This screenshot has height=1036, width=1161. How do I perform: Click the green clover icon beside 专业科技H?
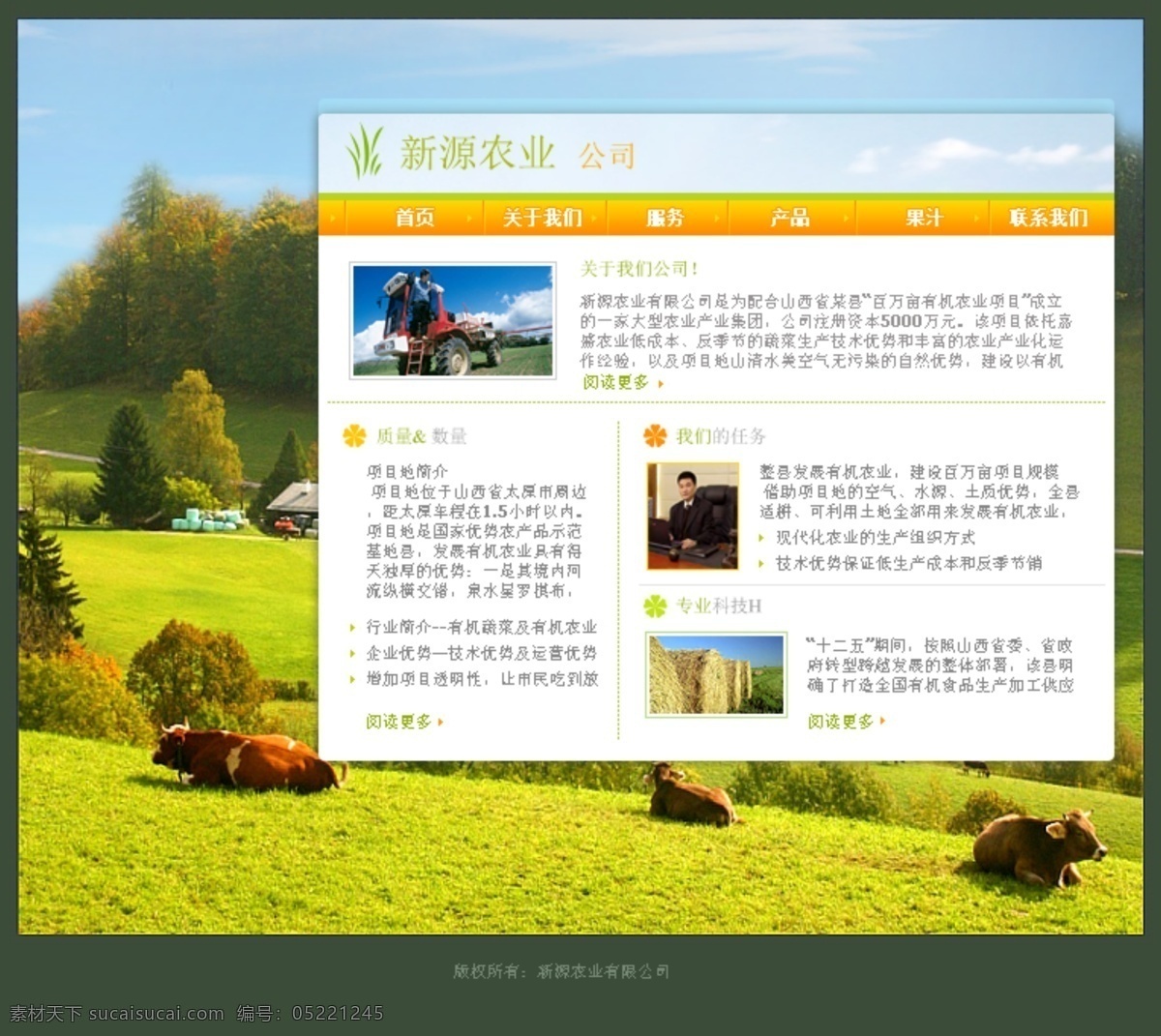pos(656,606)
